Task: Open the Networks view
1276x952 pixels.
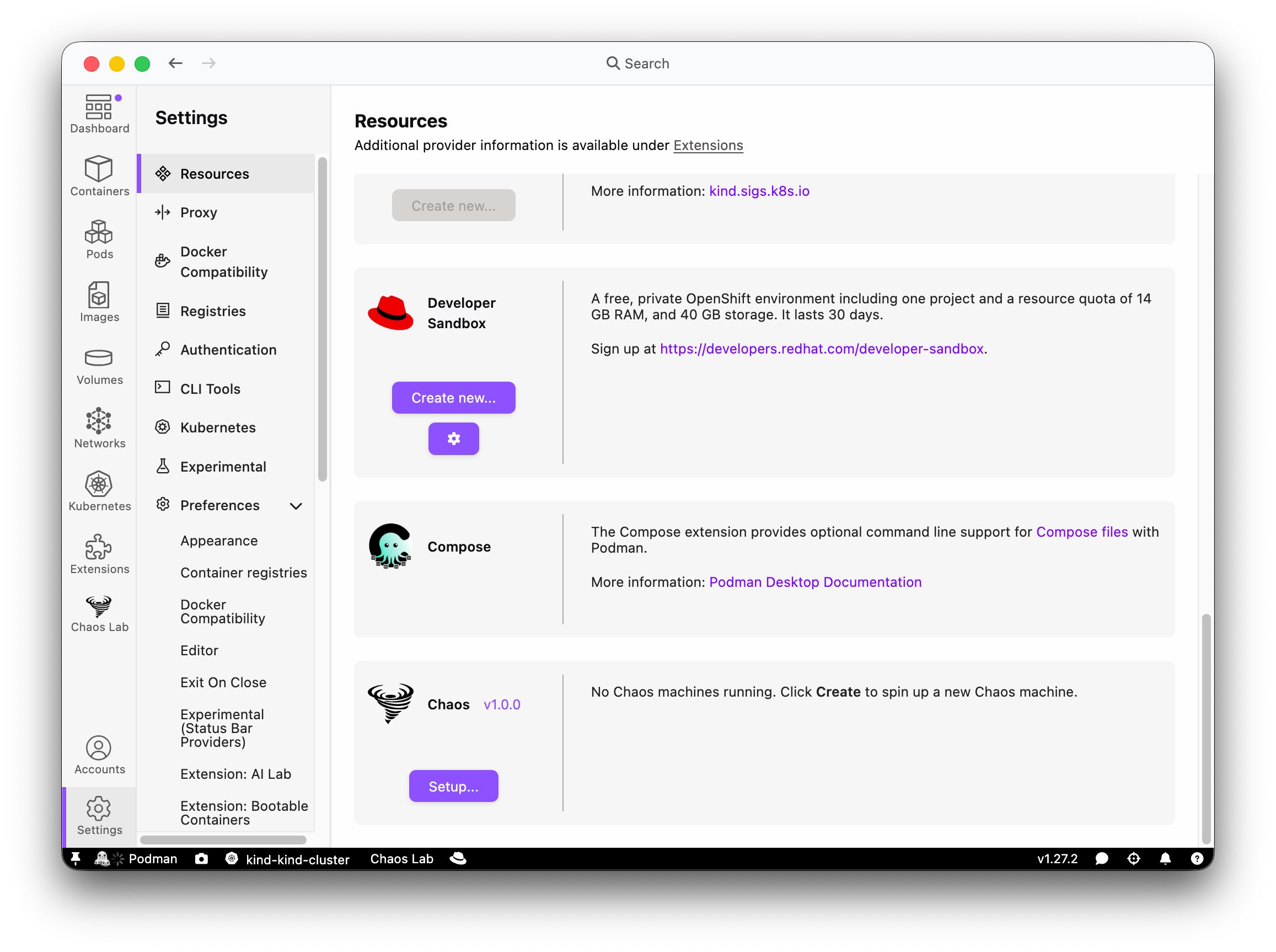Action: point(99,428)
